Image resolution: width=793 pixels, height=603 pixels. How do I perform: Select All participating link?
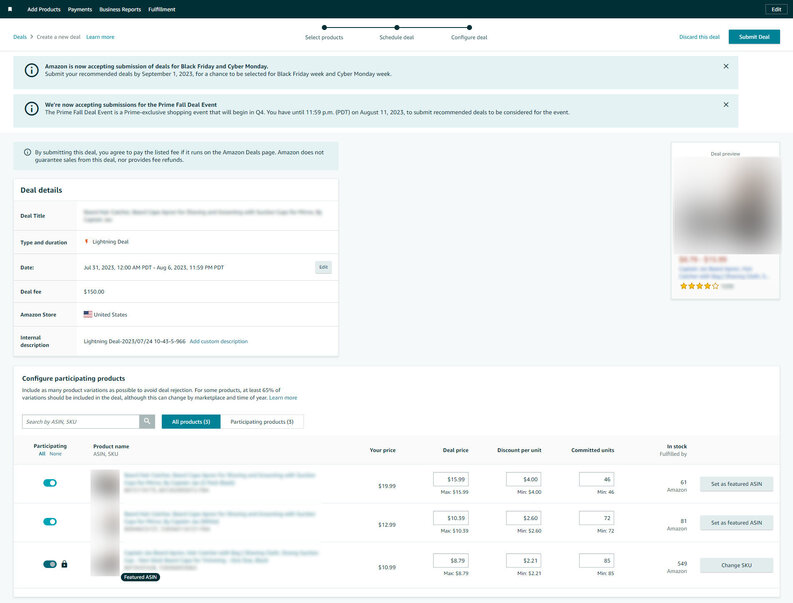(42, 454)
